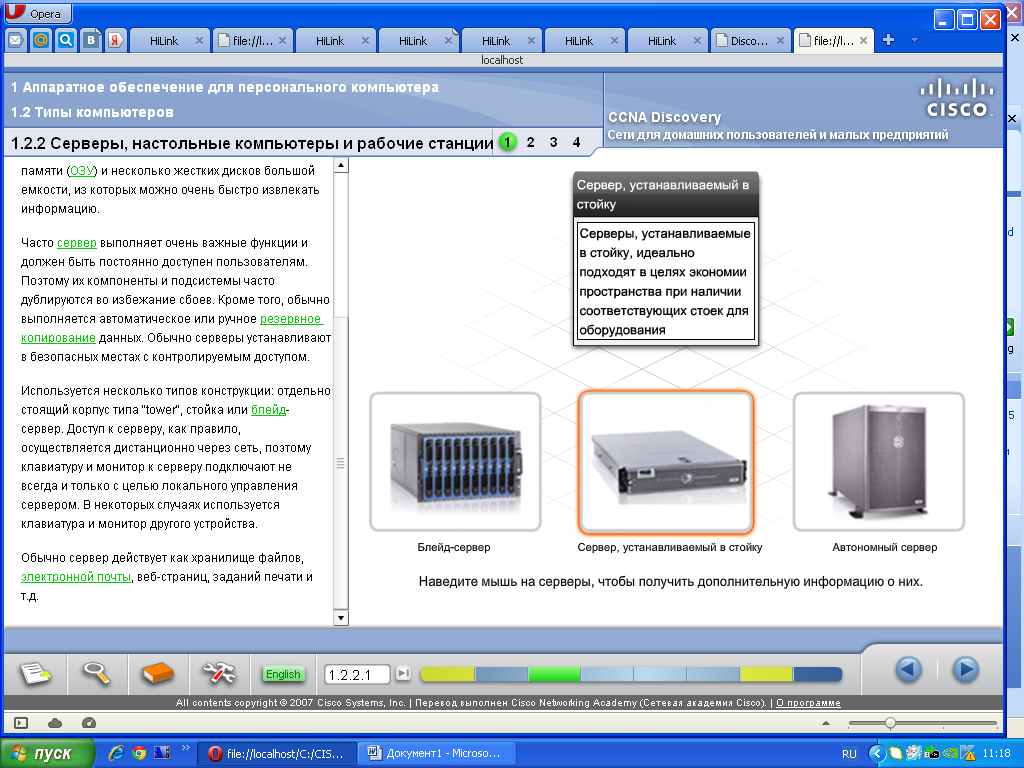Click the orange @ mail icon
Image resolution: width=1024 pixels, height=768 pixels.
(x=40, y=40)
